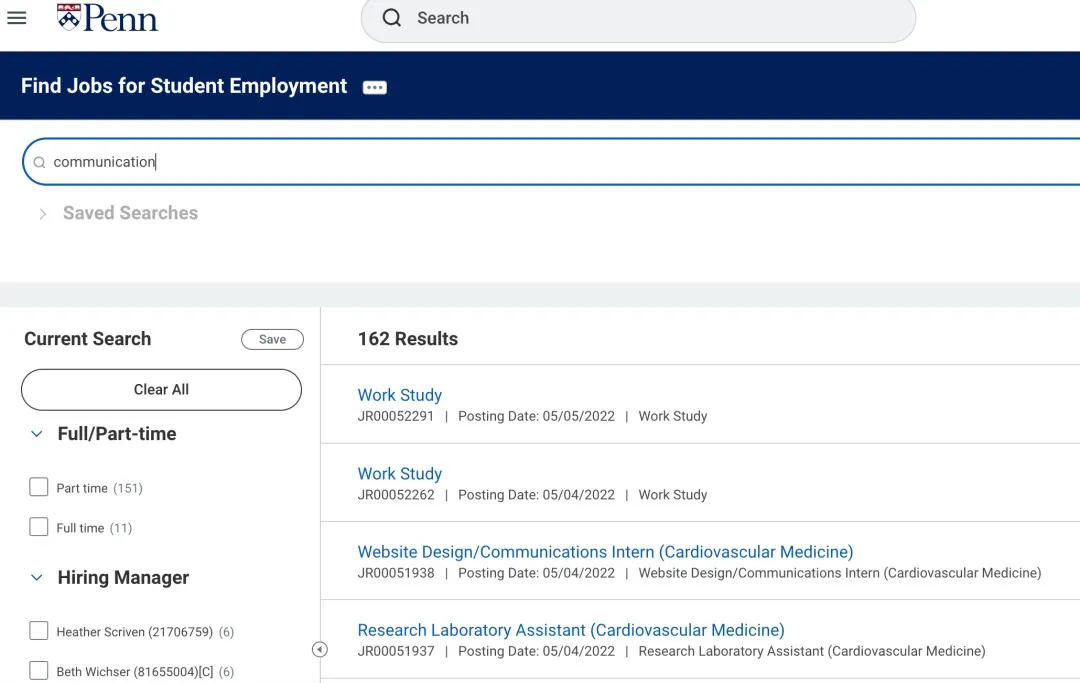Check the Part time filter
Viewport: 1080px width, 683px height.
click(39, 488)
